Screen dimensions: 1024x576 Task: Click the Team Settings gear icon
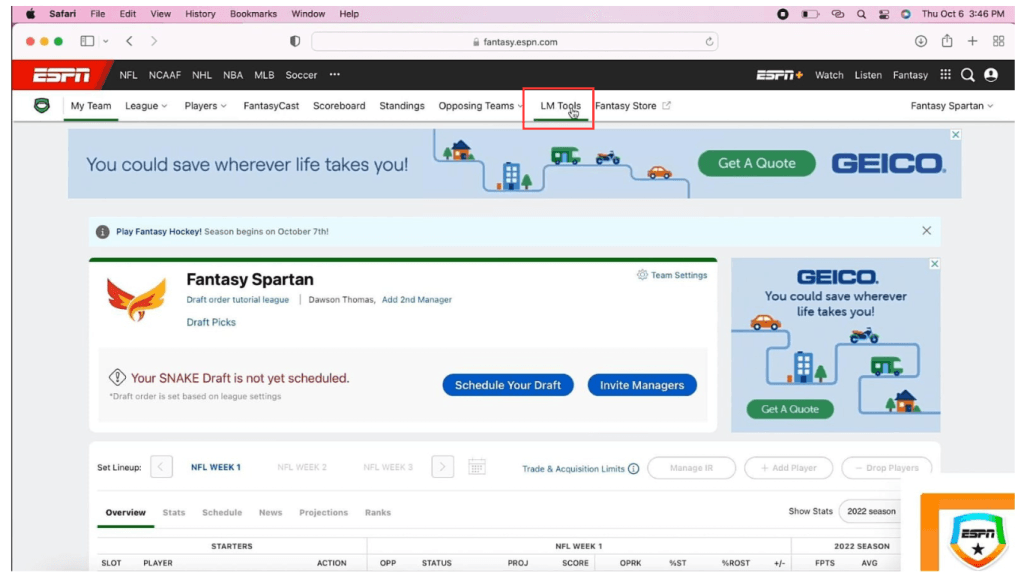click(643, 275)
